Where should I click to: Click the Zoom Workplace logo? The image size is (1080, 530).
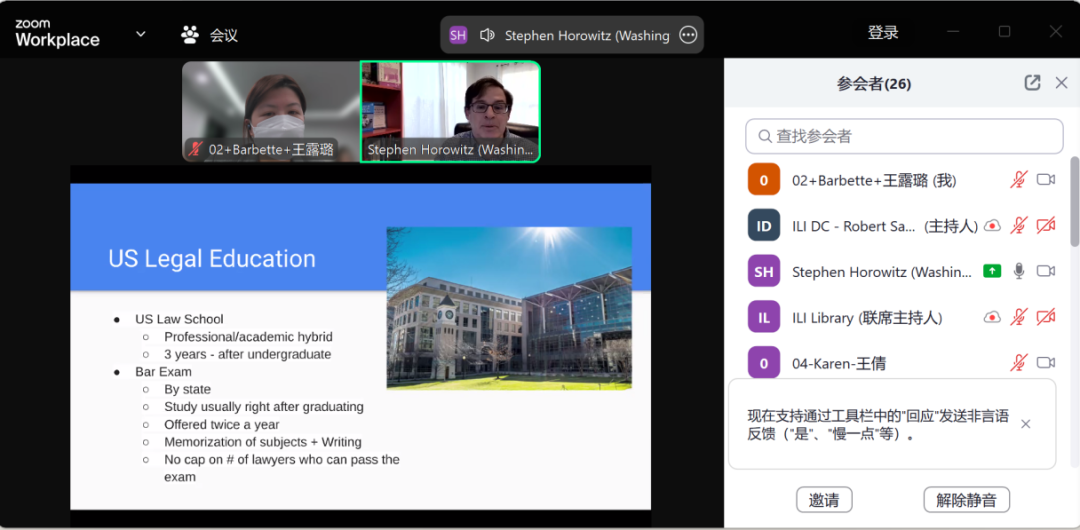tap(57, 34)
